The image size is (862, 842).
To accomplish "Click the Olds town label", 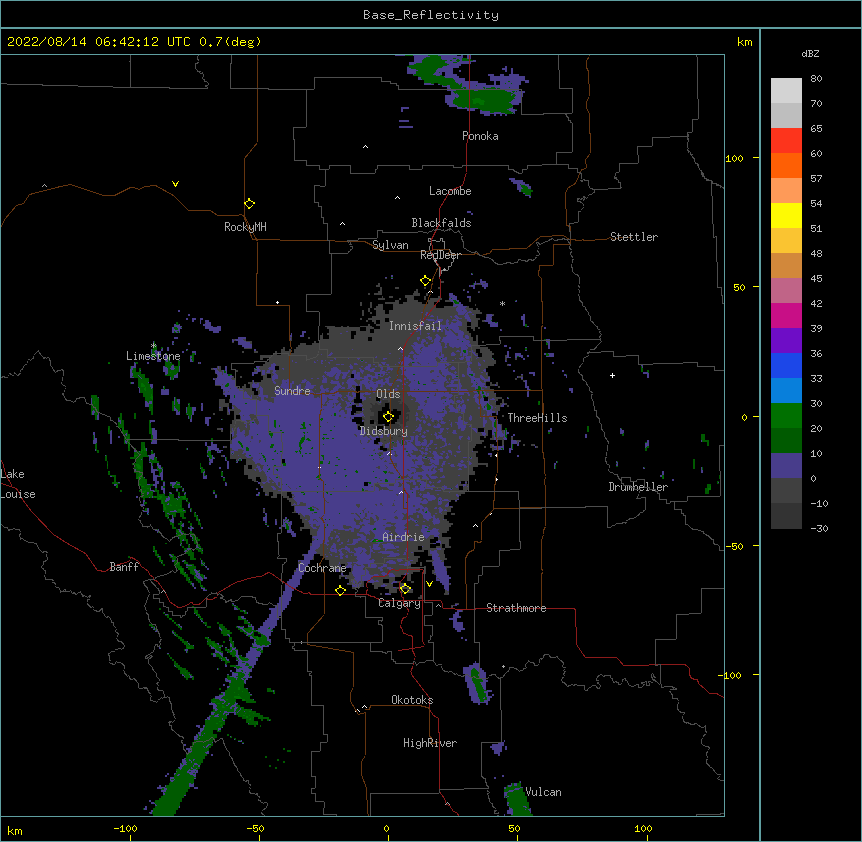I will [x=388, y=394].
